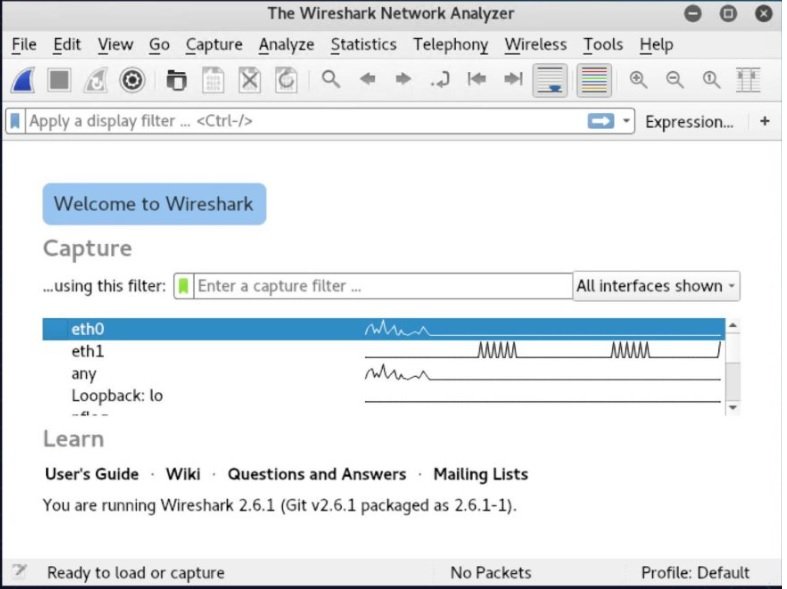Open capture options gear icon
Image resolution: width=787 pixels, height=589 pixels.
click(133, 80)
